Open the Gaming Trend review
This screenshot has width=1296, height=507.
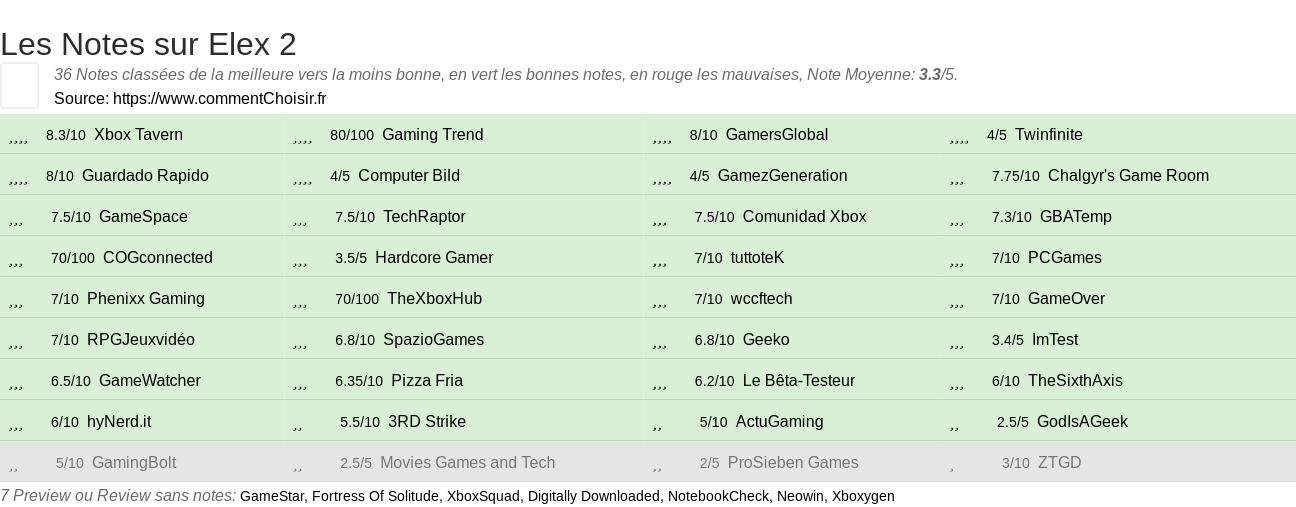432,135
